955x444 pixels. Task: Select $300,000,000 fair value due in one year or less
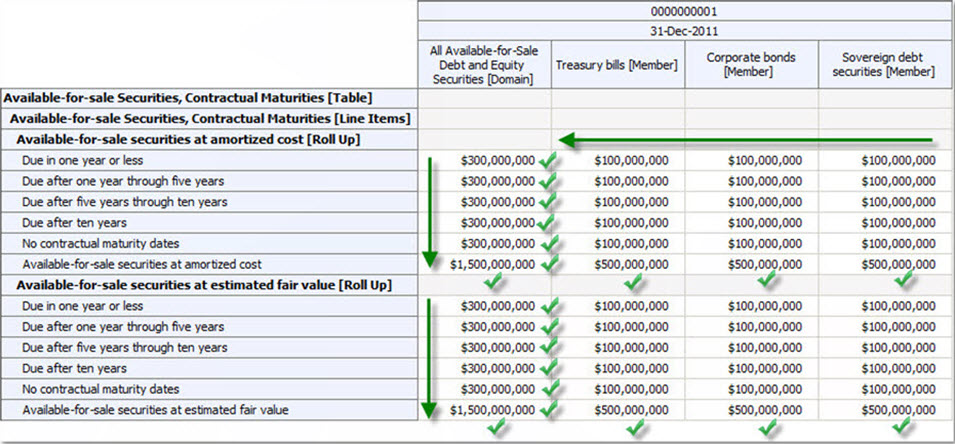pyautogui.click(x=485, y=306)
